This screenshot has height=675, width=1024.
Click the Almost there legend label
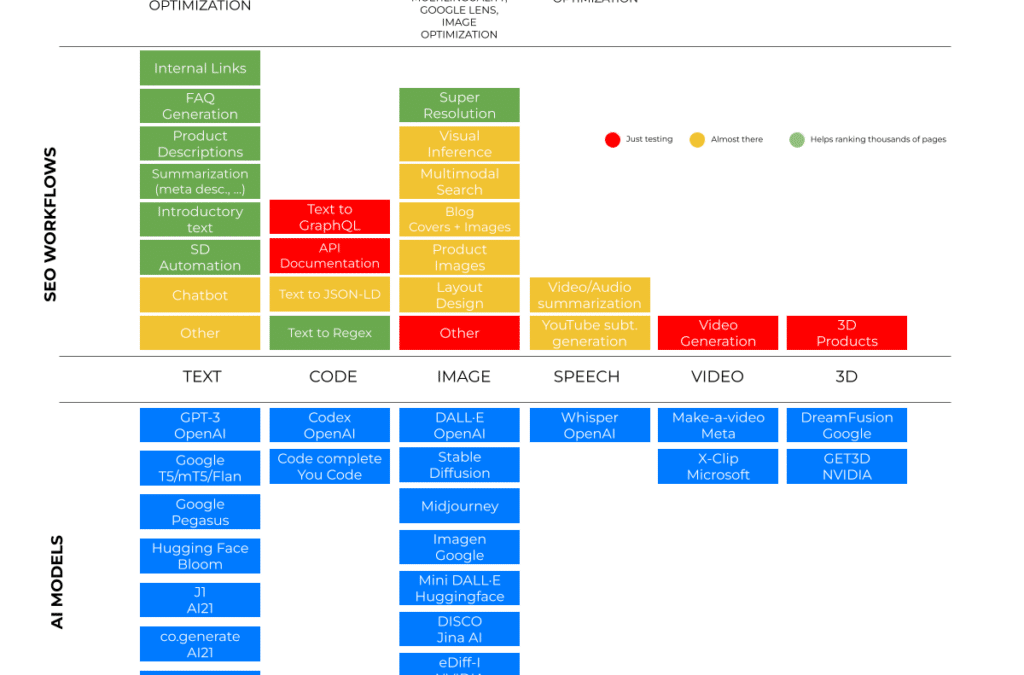(x=737, y=139)
